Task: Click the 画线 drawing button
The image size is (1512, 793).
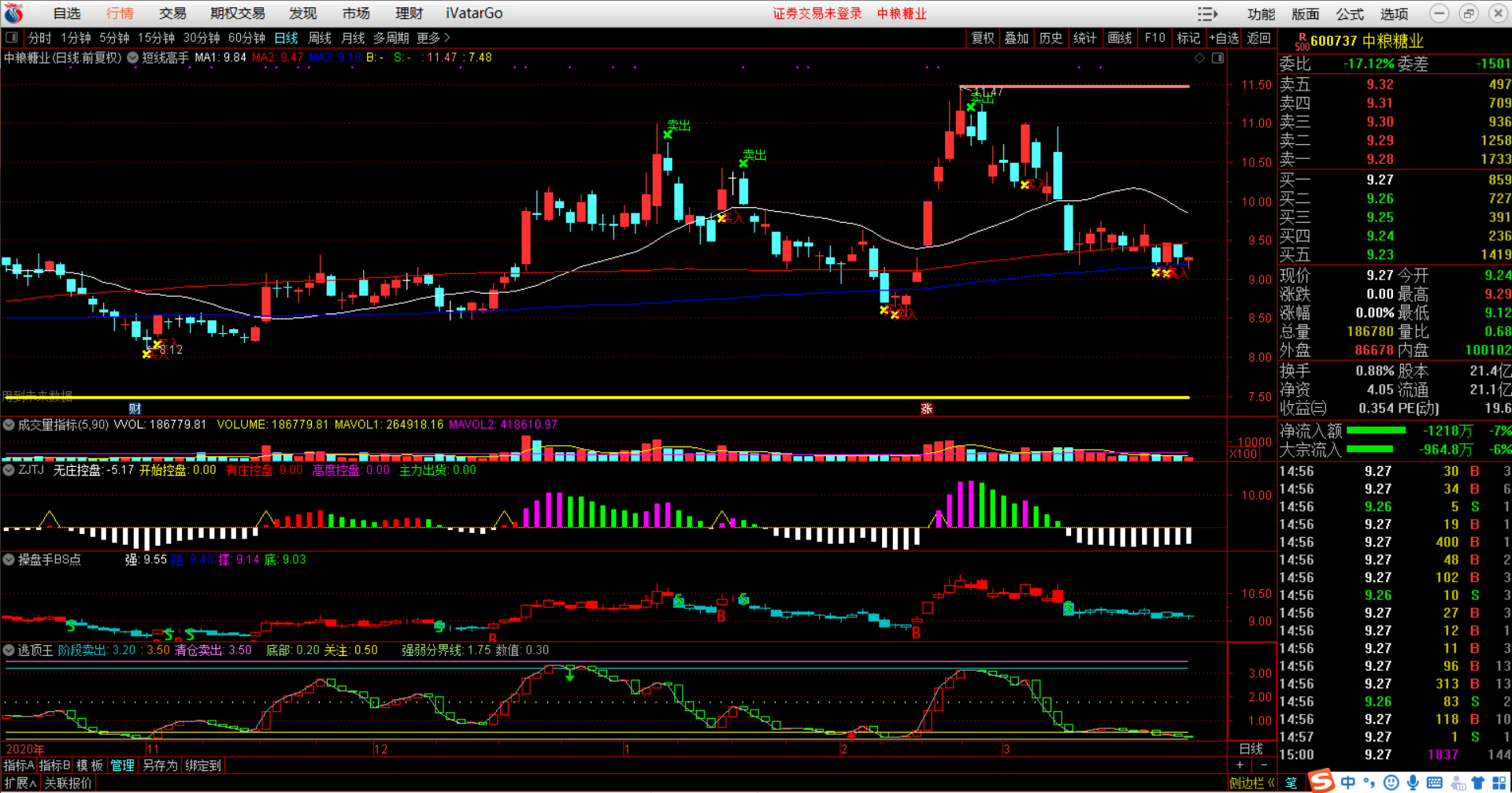Action: 1120,38
